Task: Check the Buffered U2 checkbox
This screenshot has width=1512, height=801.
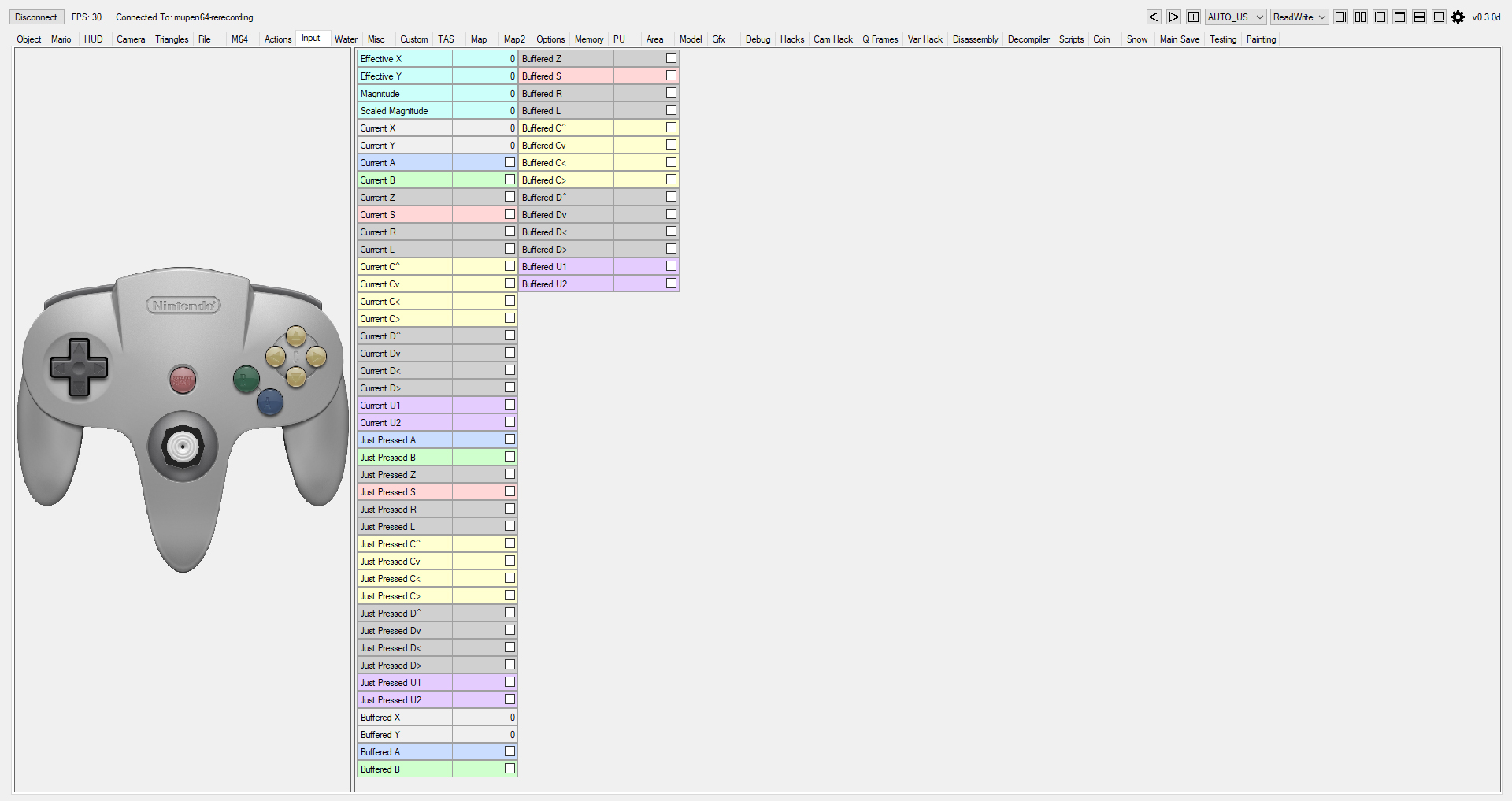Action: point(671,284)
